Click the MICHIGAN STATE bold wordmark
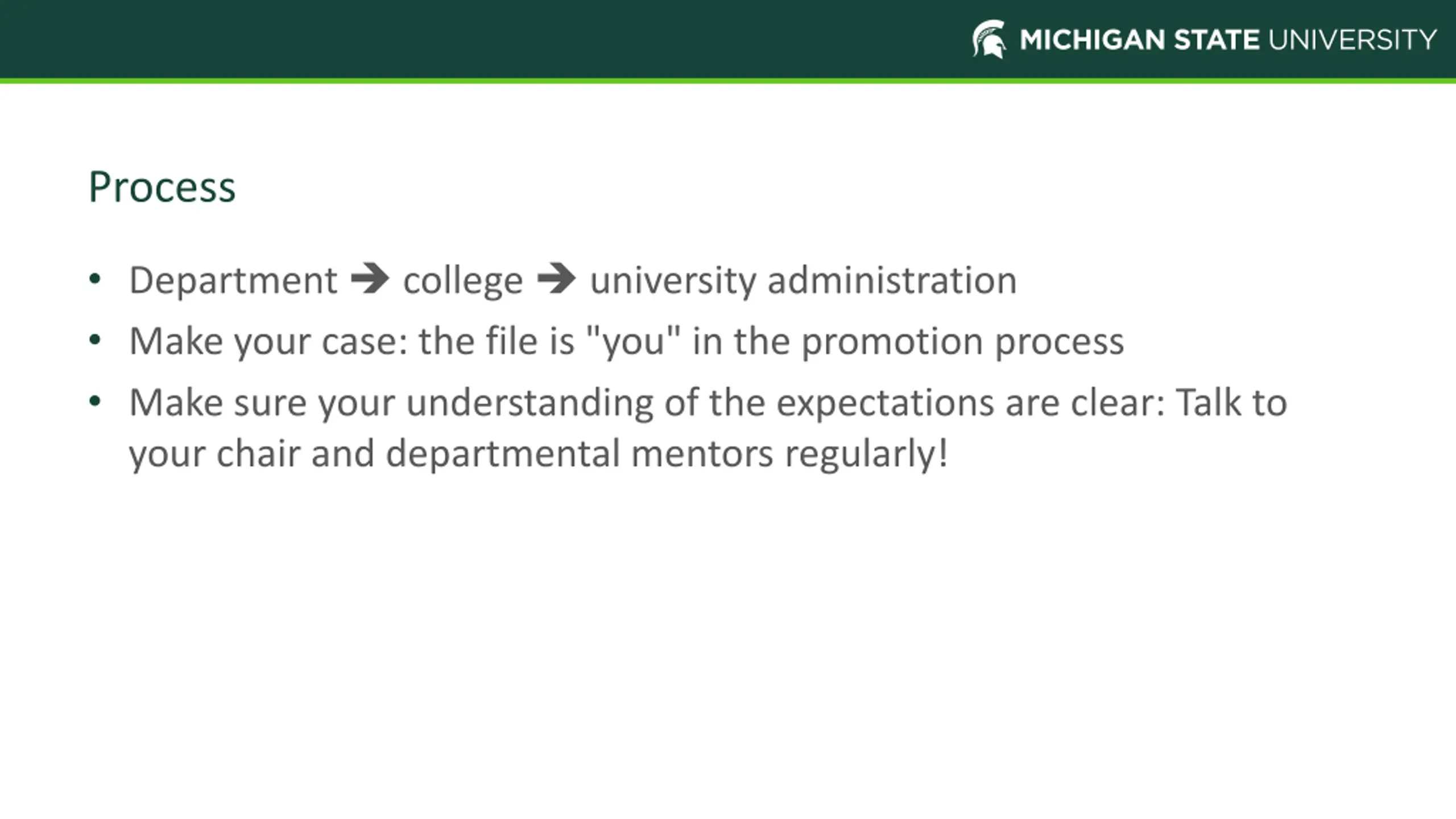1456x819 pixels. tap(1140, 40)
